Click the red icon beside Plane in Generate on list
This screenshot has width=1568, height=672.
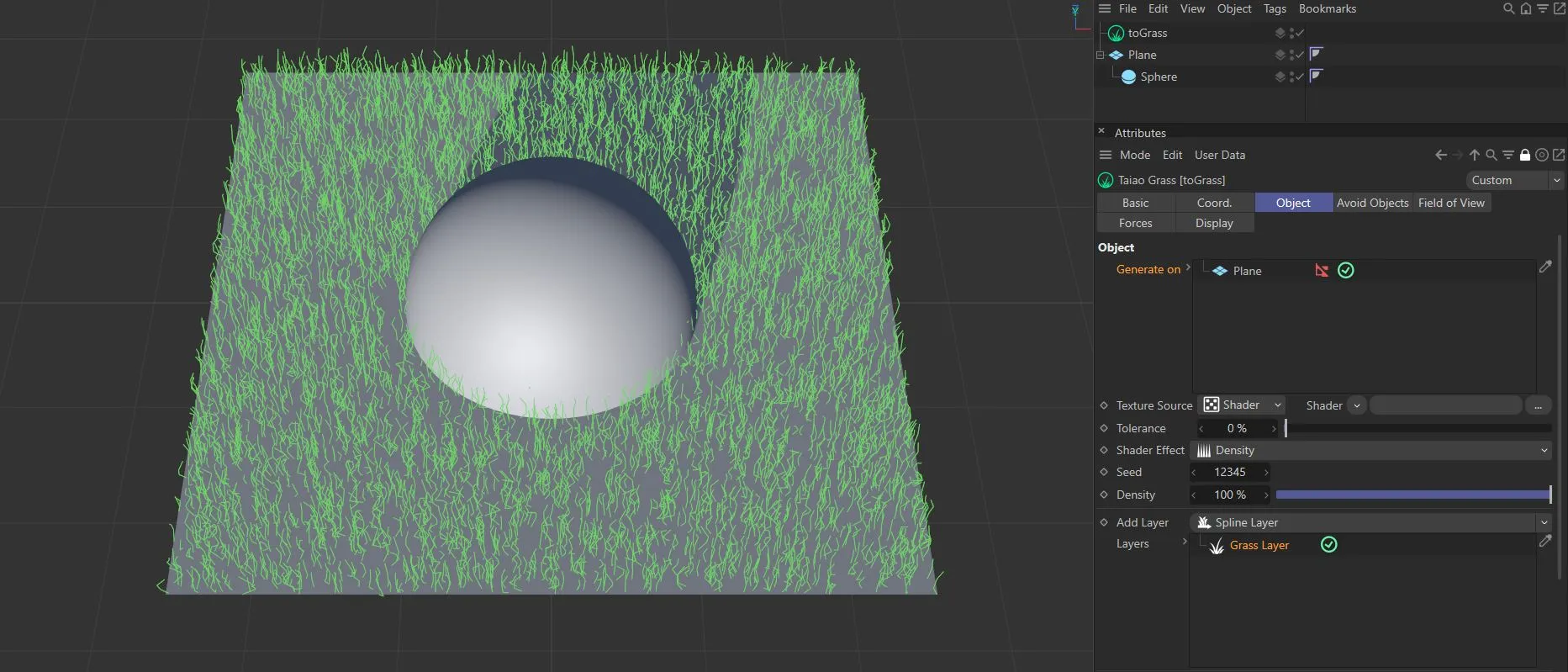1322,270
